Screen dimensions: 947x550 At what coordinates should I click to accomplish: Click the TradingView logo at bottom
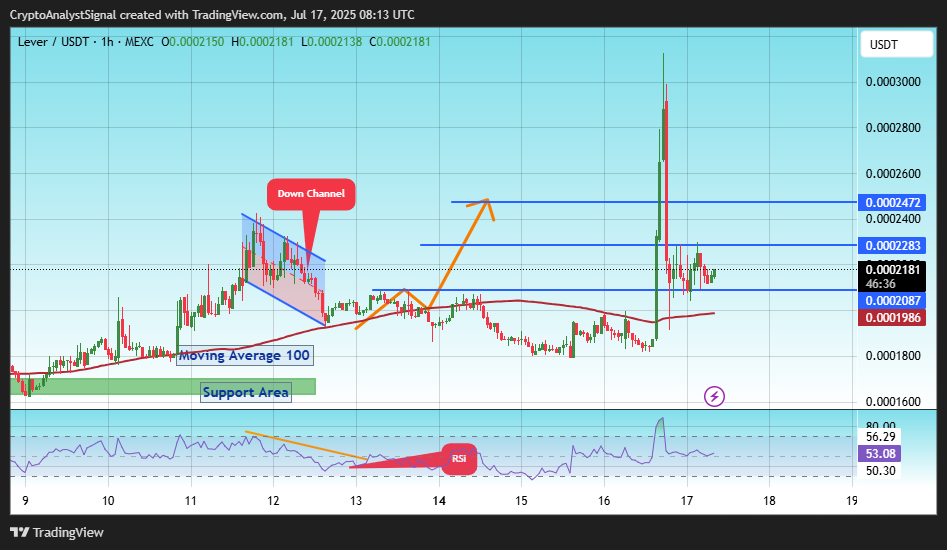pyautogui.click(x=57, y=532)
